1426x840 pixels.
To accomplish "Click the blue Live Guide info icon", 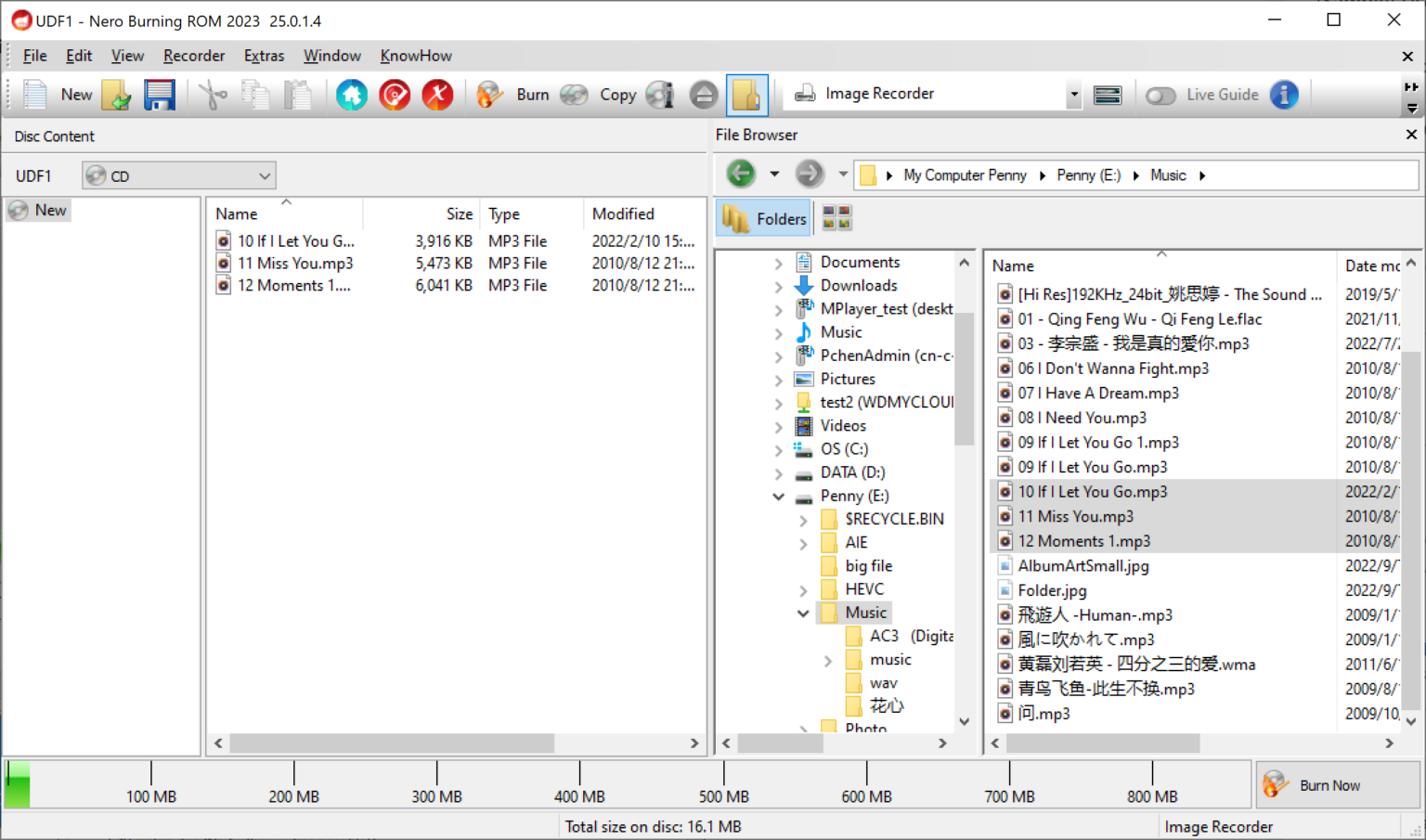I will 1284,95.
